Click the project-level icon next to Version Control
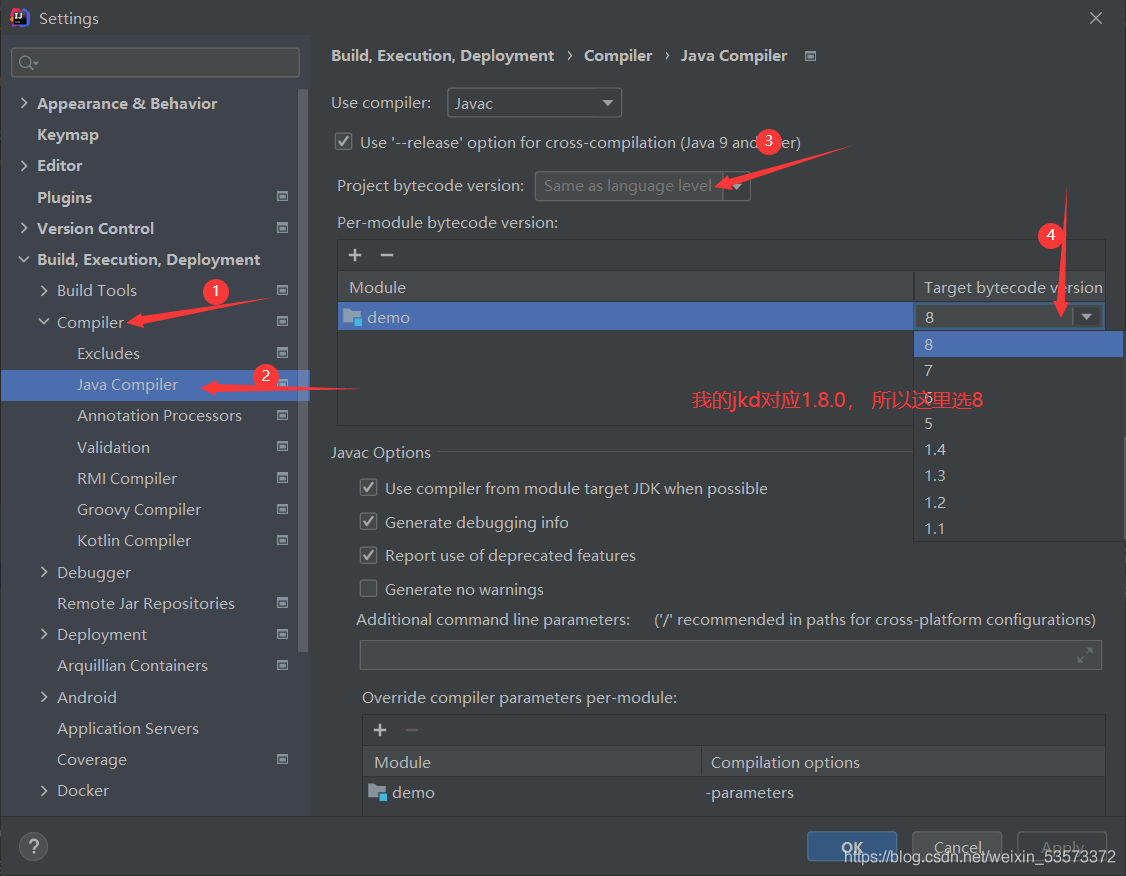 [x=282, y=228]
